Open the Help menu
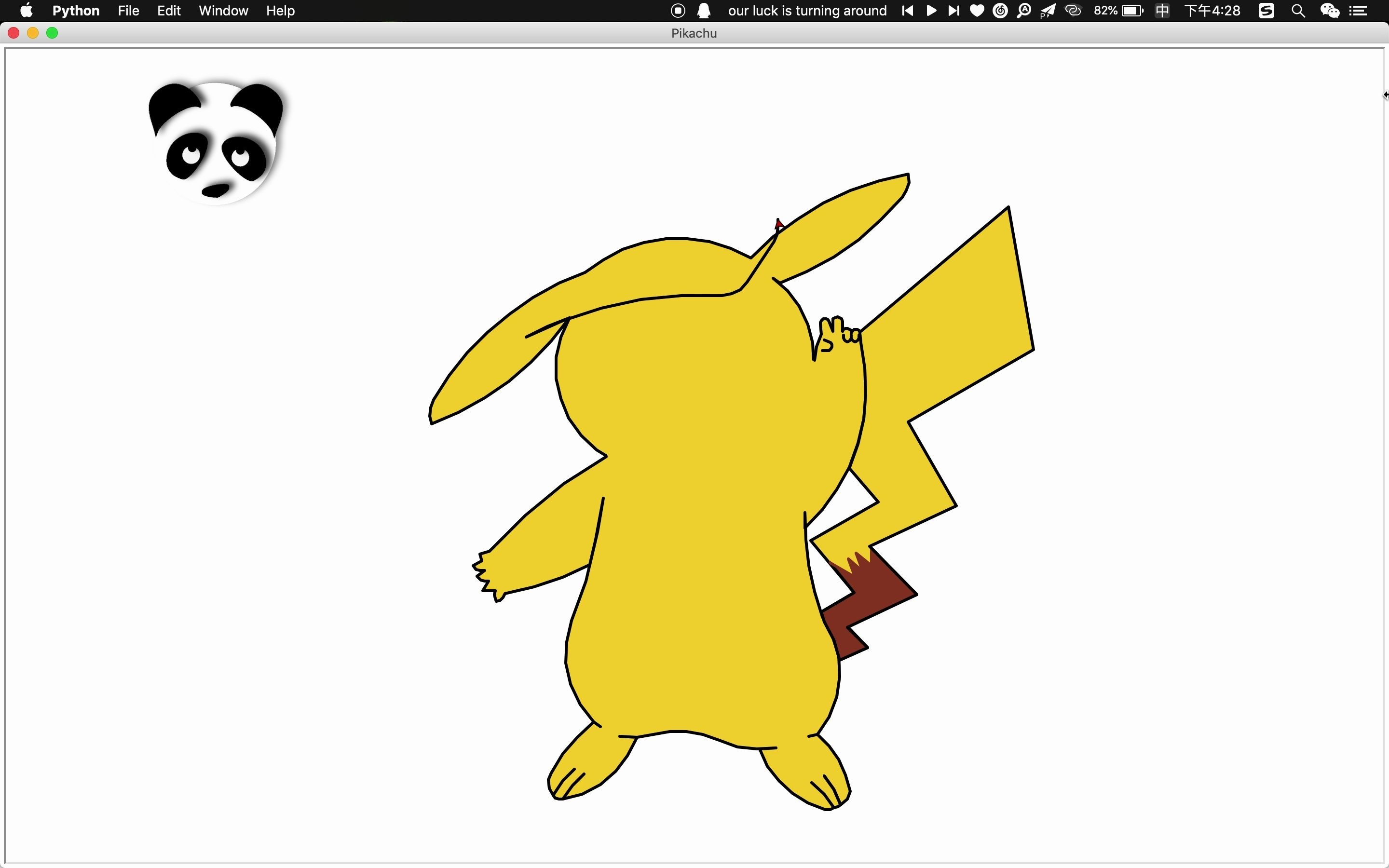This screenshot has height=868, width=1389. (280, 10)
